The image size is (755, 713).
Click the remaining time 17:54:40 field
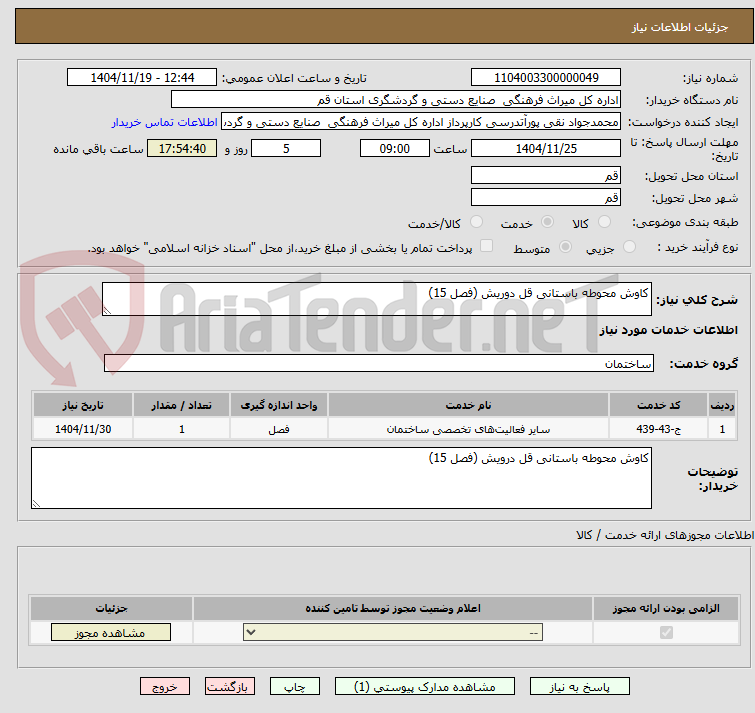182,148
